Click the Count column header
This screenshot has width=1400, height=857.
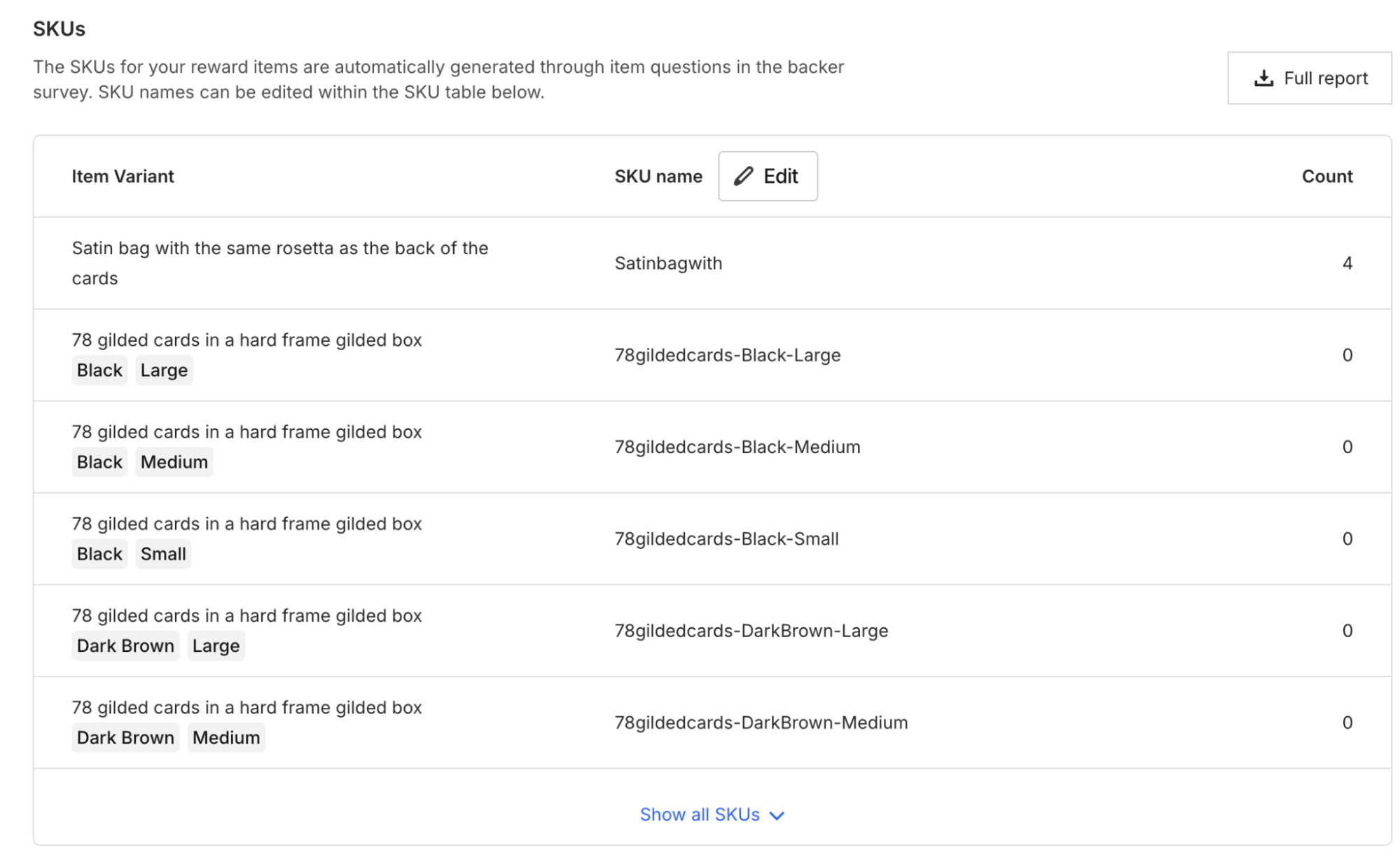[1326, 176]
